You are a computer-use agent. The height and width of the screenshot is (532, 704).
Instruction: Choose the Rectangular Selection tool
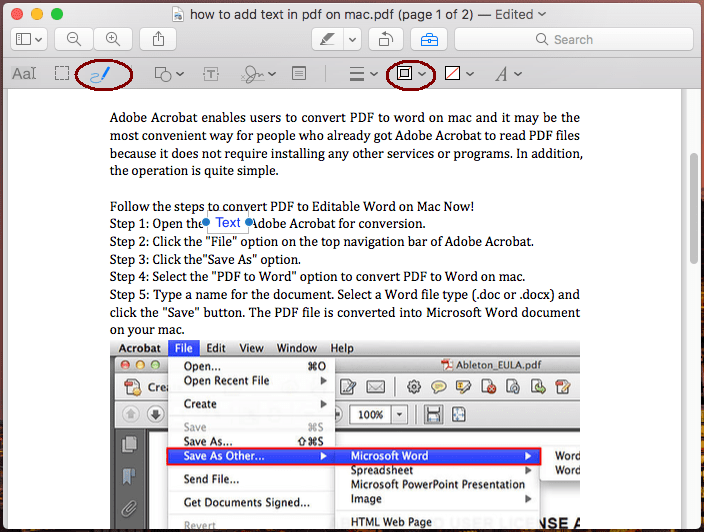click(x=62, y=74)
